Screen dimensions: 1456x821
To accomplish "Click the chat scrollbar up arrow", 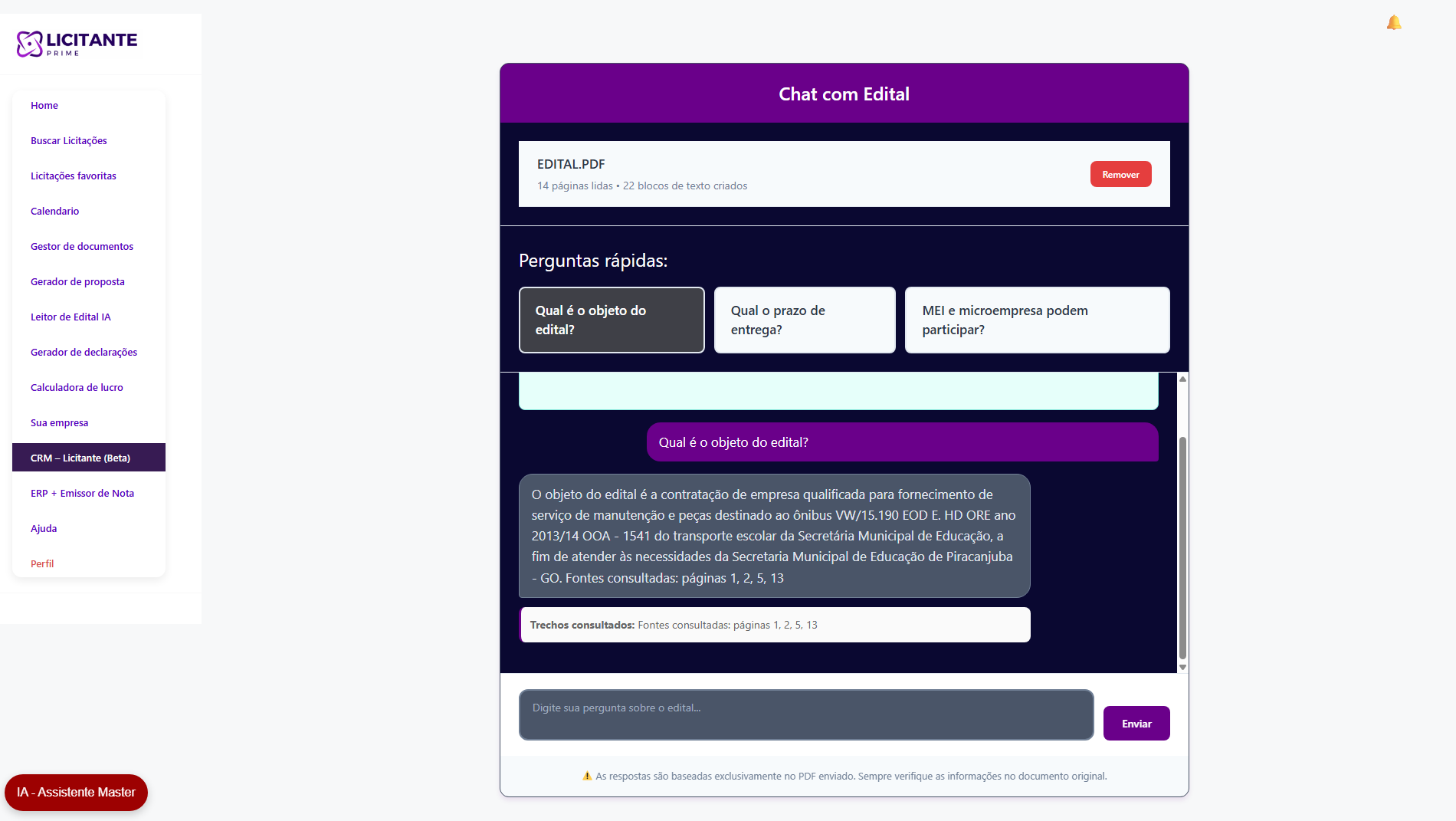I will point(1183,379).
